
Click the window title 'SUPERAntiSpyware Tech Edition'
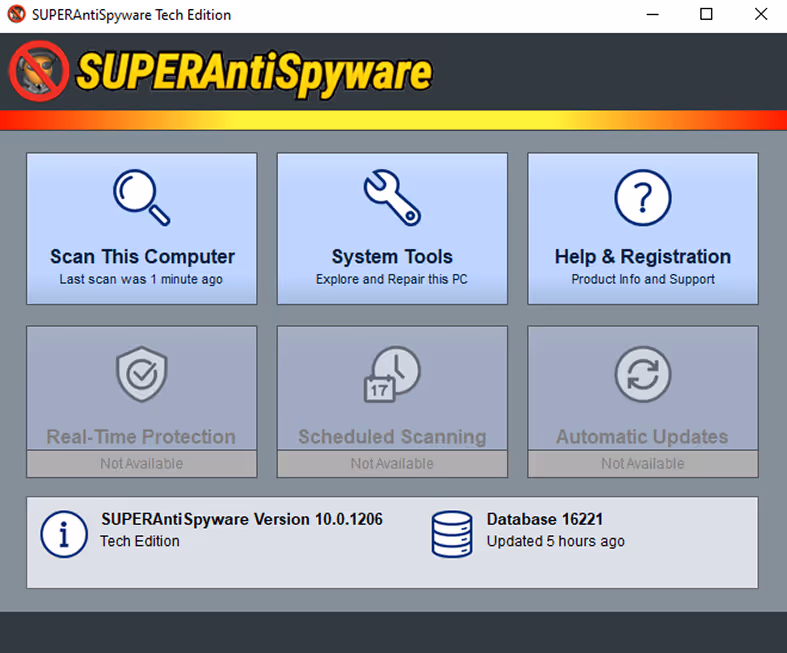coord(132,15)
